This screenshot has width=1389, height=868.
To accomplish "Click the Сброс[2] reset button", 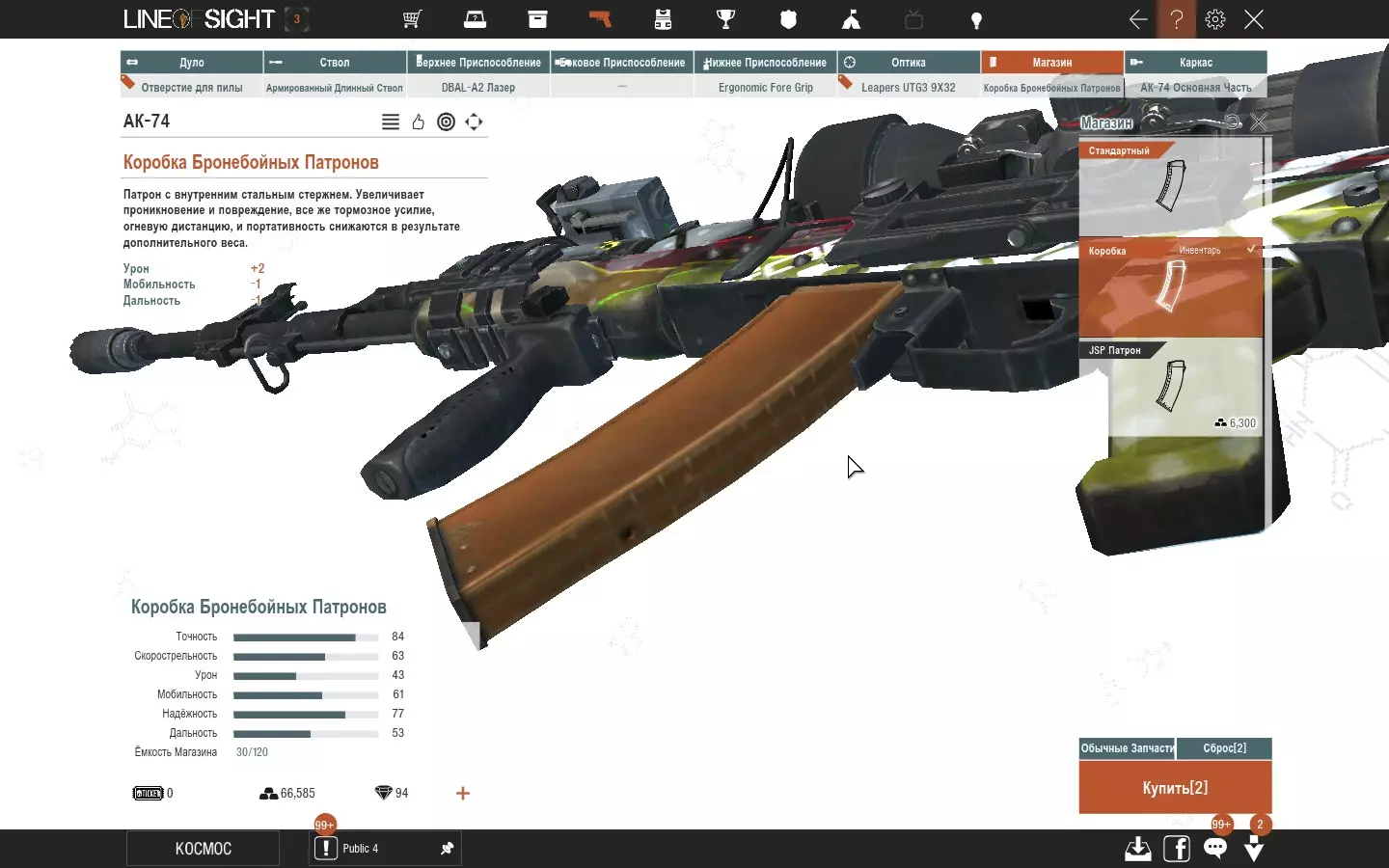I will [x=1225, y=748].
